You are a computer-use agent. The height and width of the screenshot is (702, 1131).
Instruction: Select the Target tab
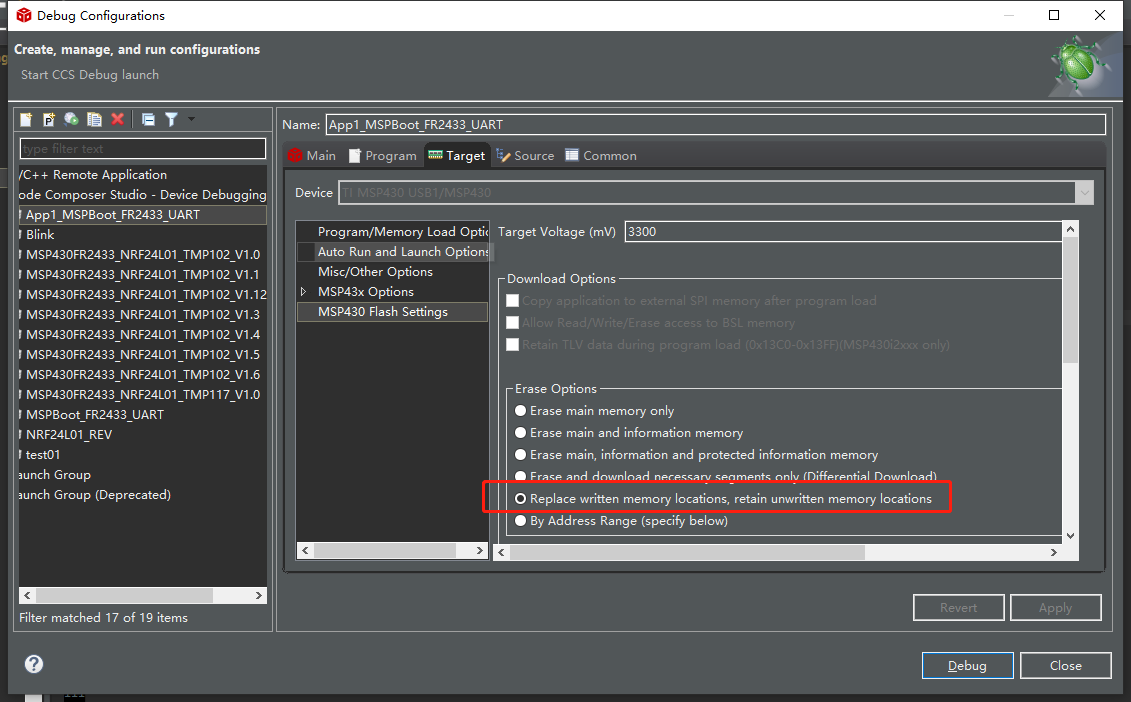point(457,155)
